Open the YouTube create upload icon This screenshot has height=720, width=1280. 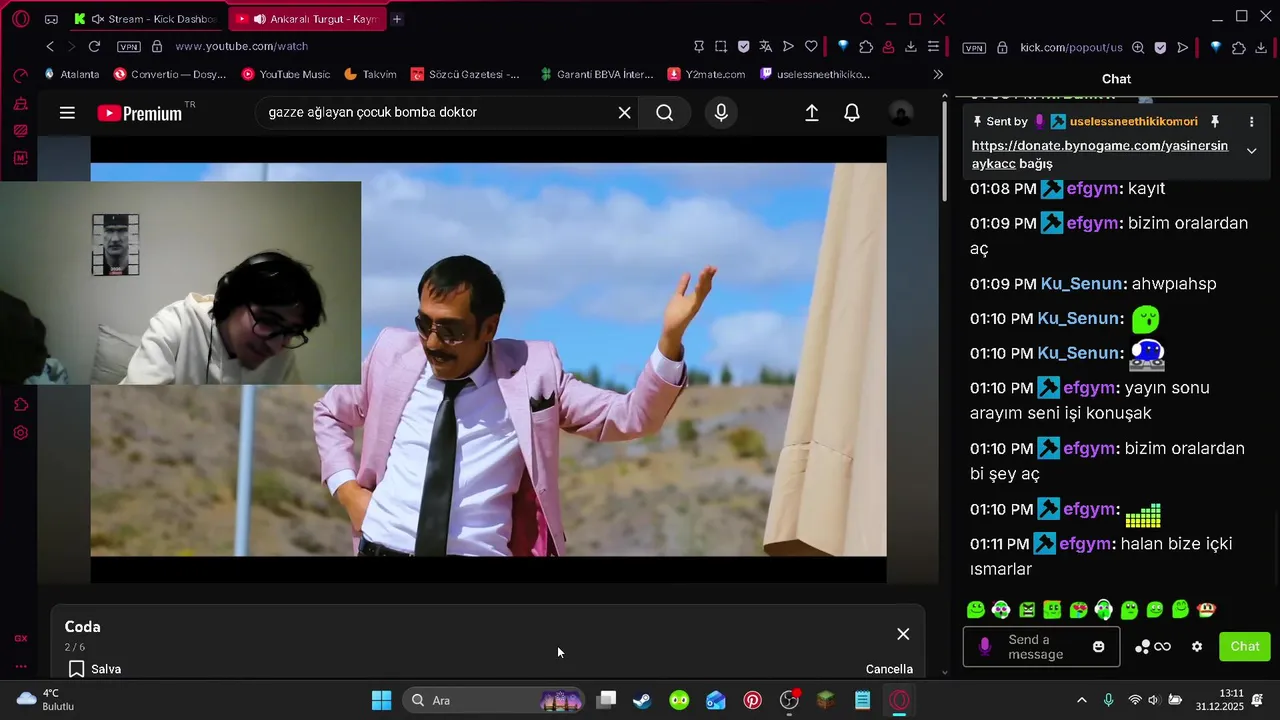point(812,113)
